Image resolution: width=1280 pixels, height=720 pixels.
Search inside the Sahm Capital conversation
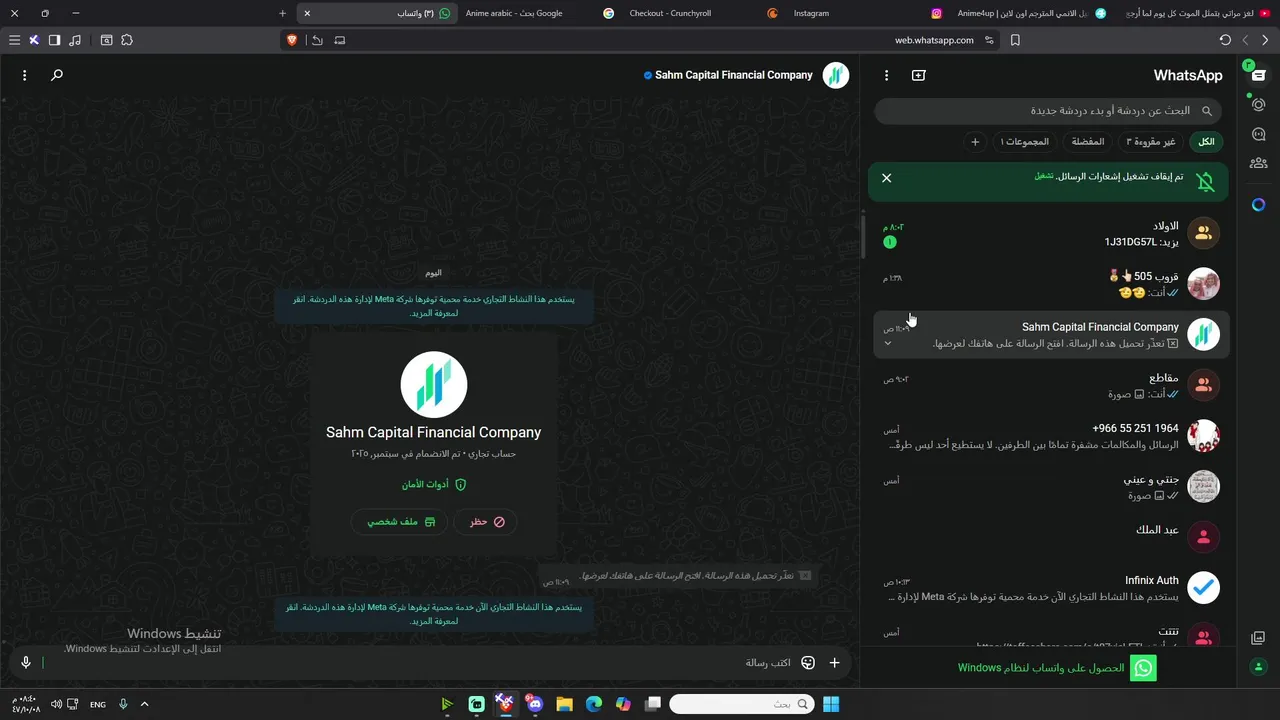pyautogui.click(x=57, y=75)
